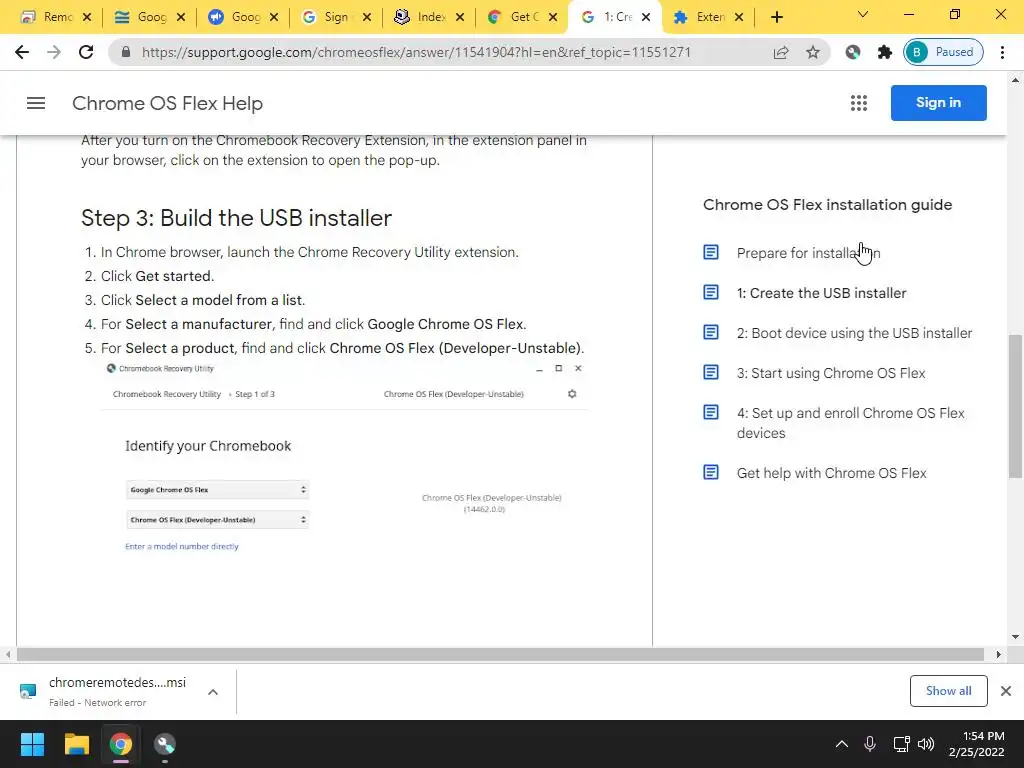Reload the current page
The width and height of the screenshot is (1024, 768).
[x=86, y=52]
